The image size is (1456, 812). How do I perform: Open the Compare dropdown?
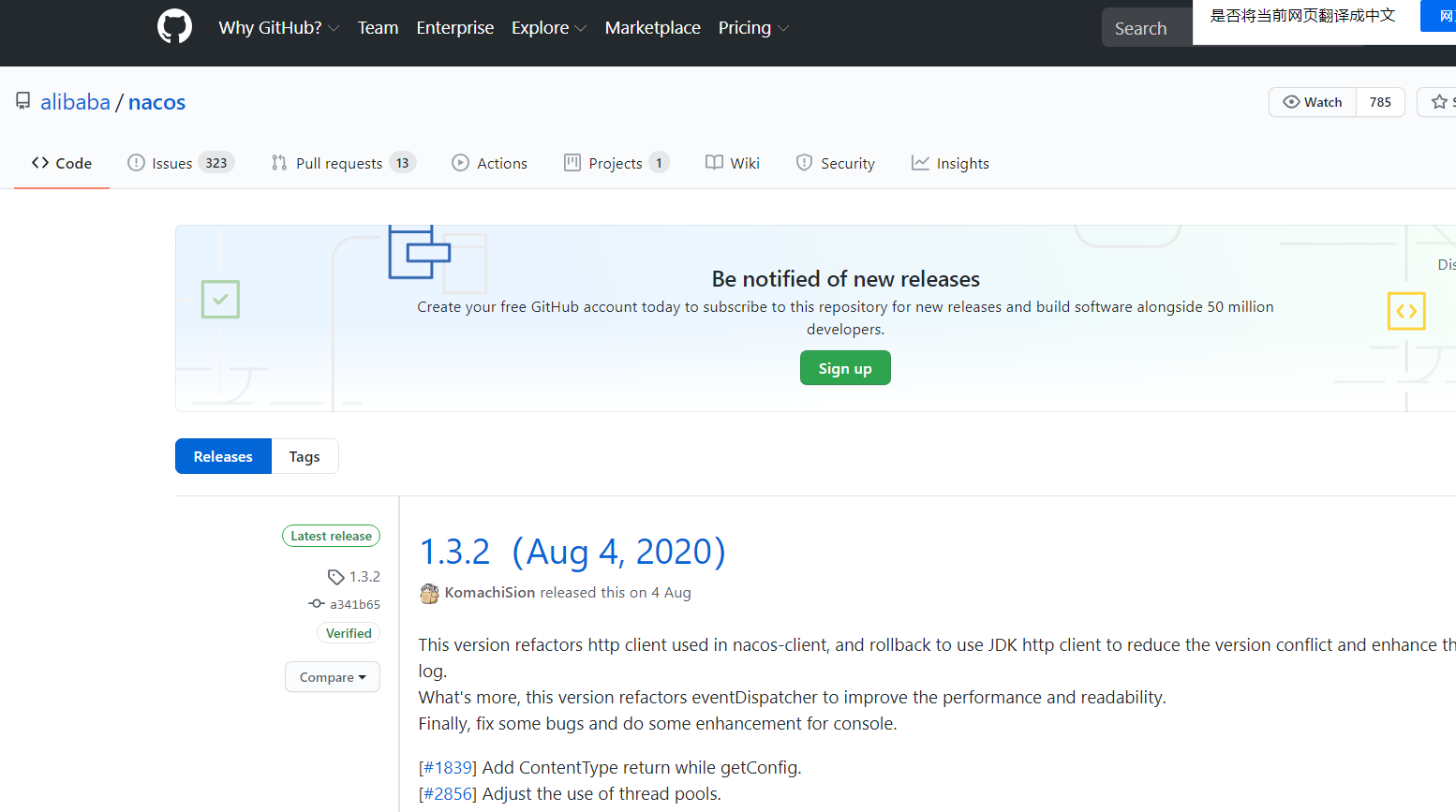point(333,677)
